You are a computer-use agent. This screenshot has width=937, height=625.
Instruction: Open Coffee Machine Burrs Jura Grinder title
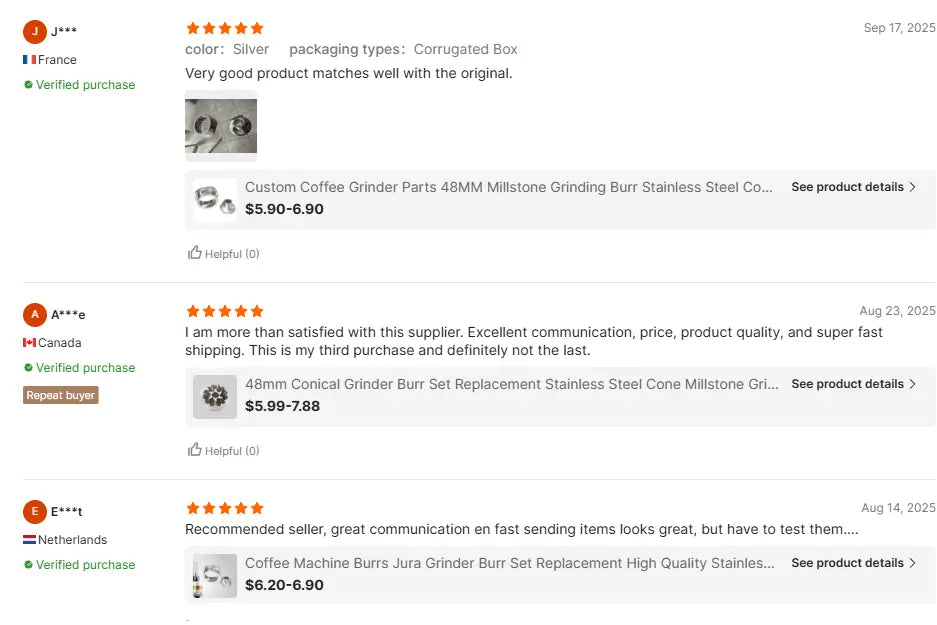pyautogui.click(x=509, y=563)
